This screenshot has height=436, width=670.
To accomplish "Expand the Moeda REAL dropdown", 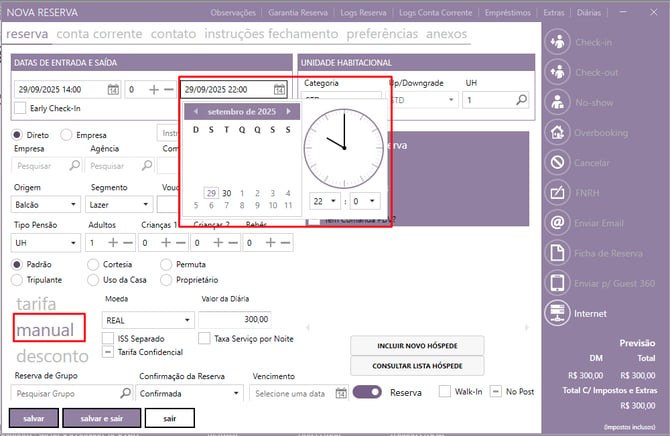I will point(148,320).
